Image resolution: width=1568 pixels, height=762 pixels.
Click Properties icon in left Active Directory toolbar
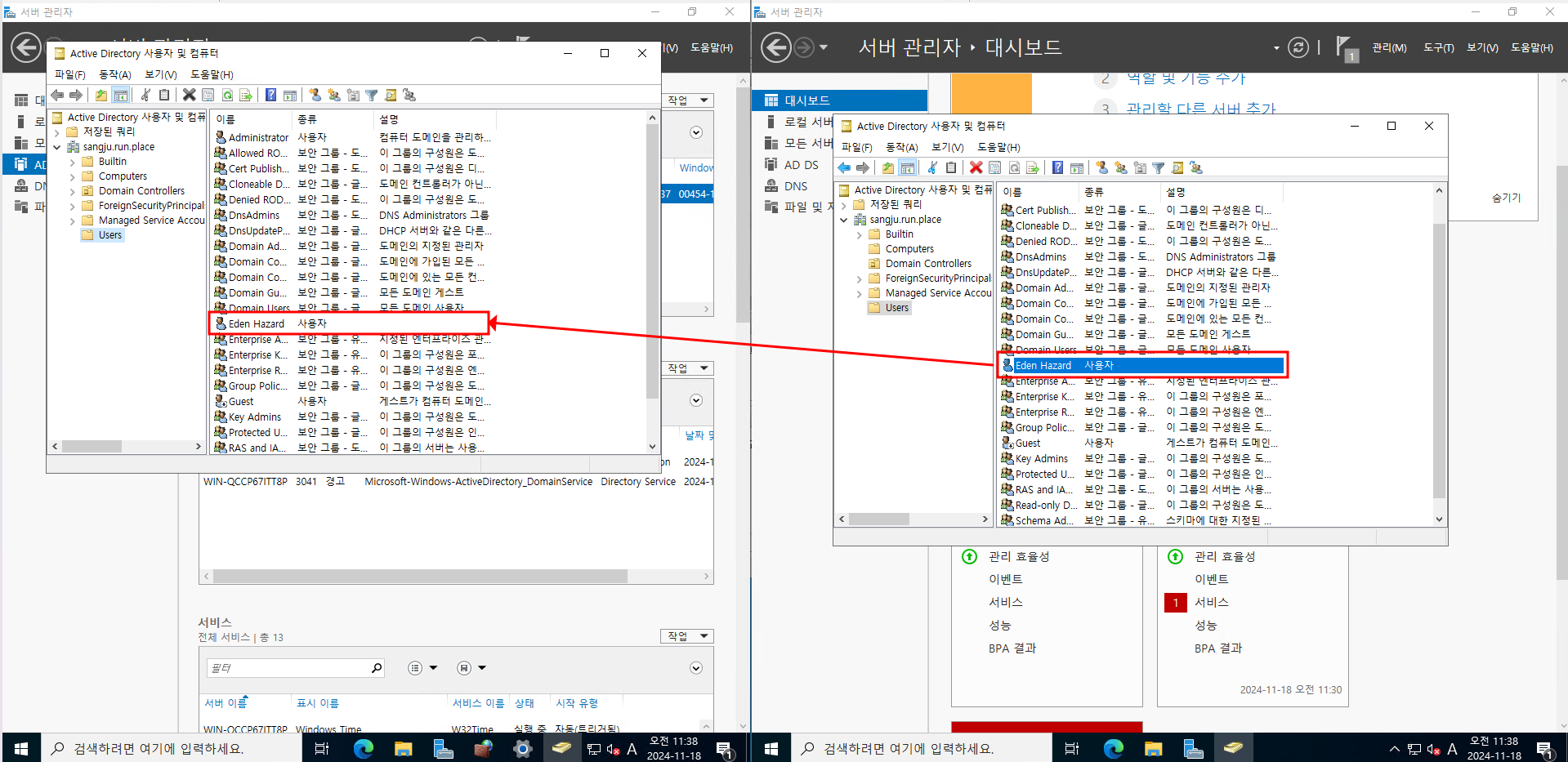208,96
